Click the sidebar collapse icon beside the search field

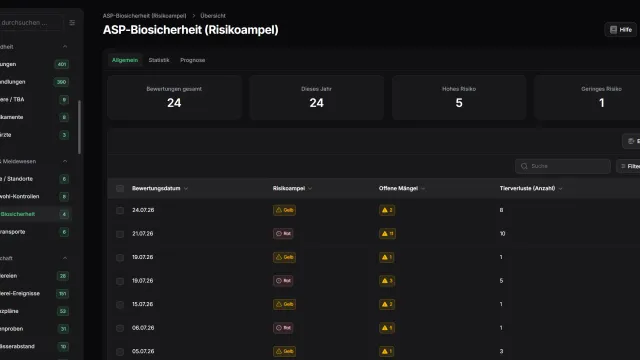click(x=72, y=22)
